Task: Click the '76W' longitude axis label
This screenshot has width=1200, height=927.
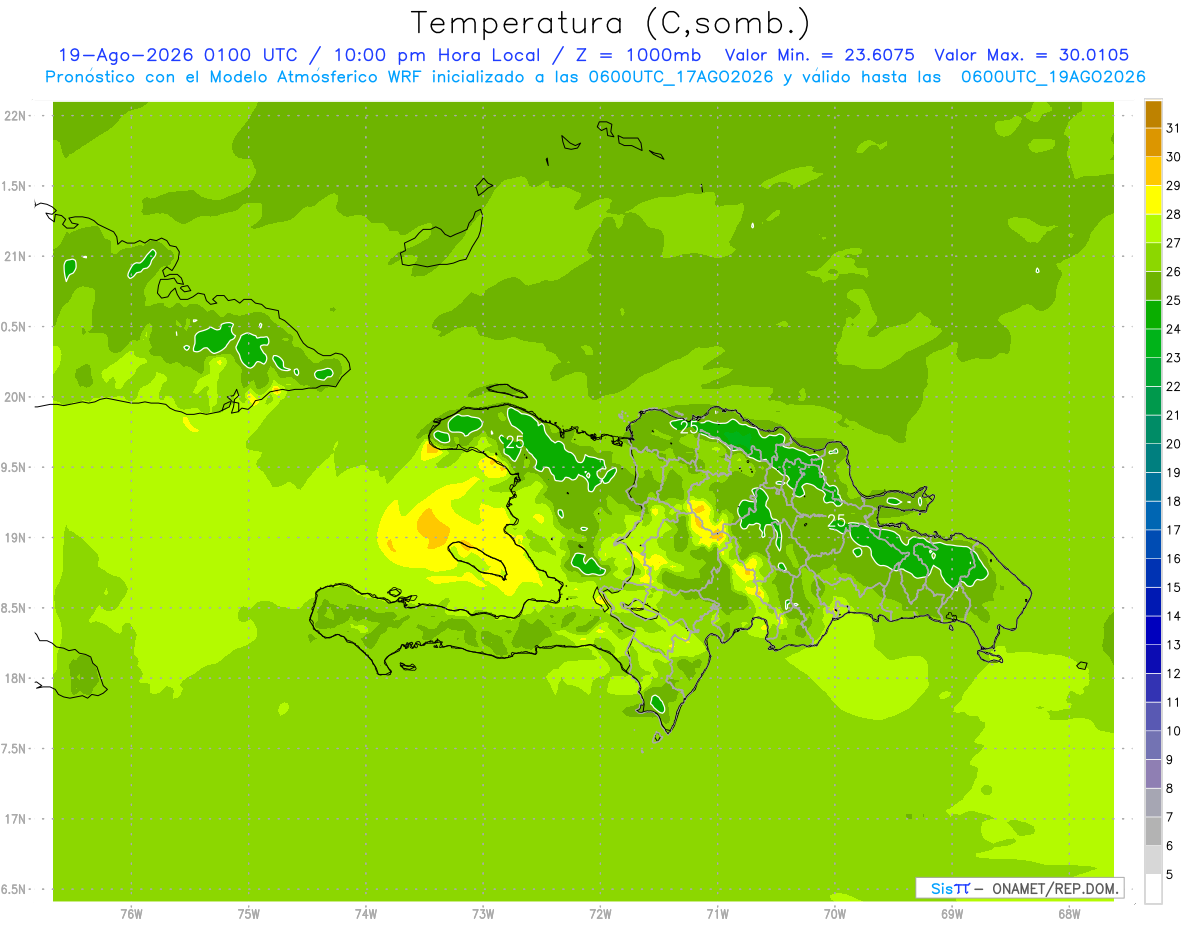Action: tap(131, 914)
